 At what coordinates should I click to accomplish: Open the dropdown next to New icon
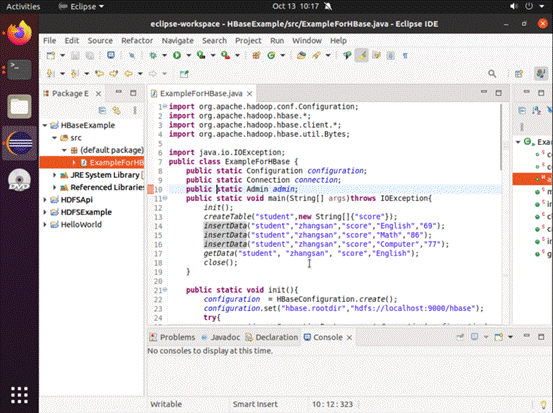tap(62, 55)
